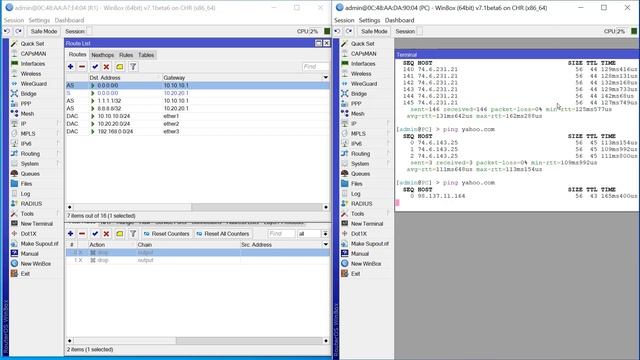The height and width of the screenshot is (360, 640).
Task: Toggle Safe Mode in R1 window
Action: click(x=44, y=31)
